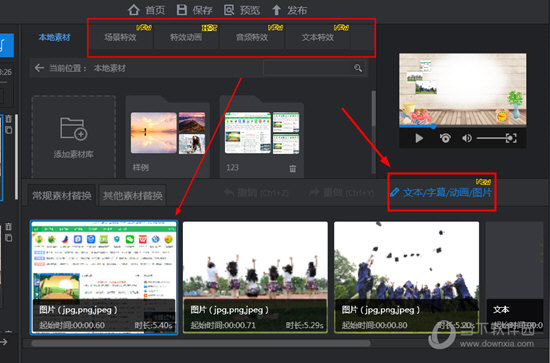Click 重做 (Ctrl+Y) redo button

[x=342, y=193]
